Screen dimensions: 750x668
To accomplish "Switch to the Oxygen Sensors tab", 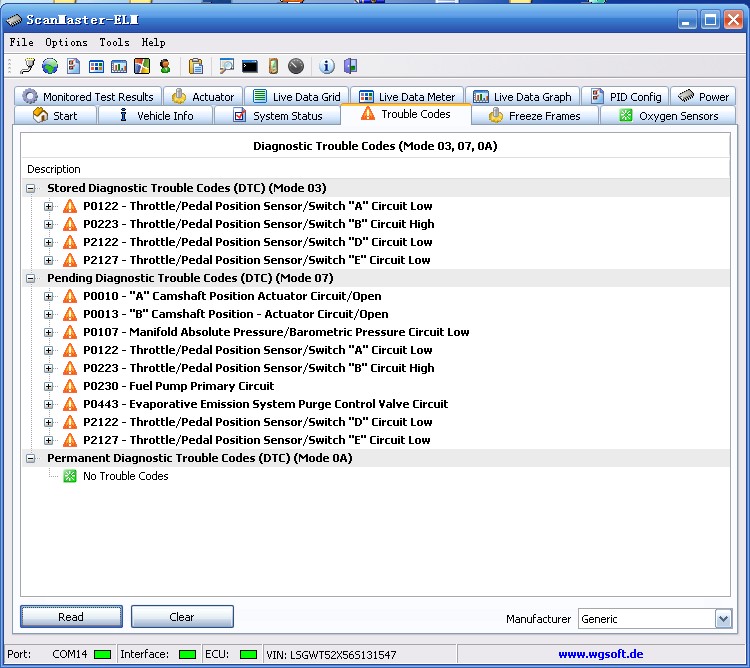I will (x=668, y=116).
